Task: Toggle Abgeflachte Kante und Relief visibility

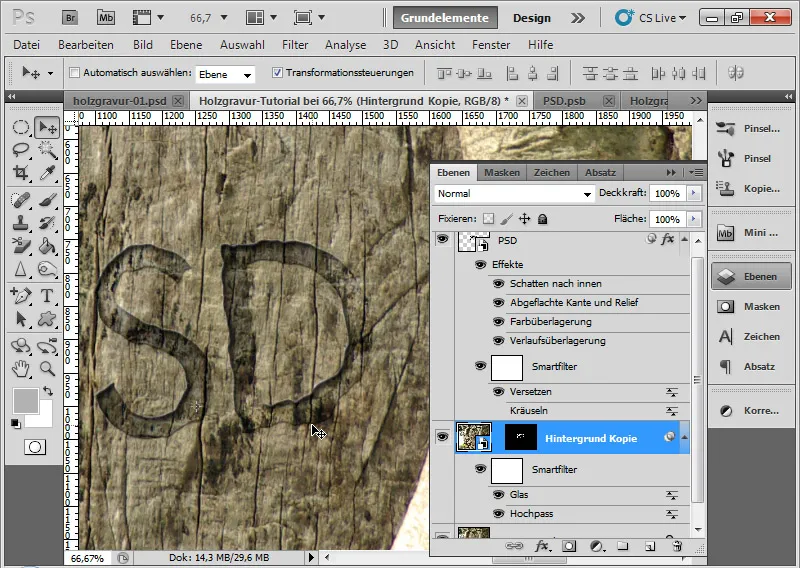Action: tap(498, 303)
